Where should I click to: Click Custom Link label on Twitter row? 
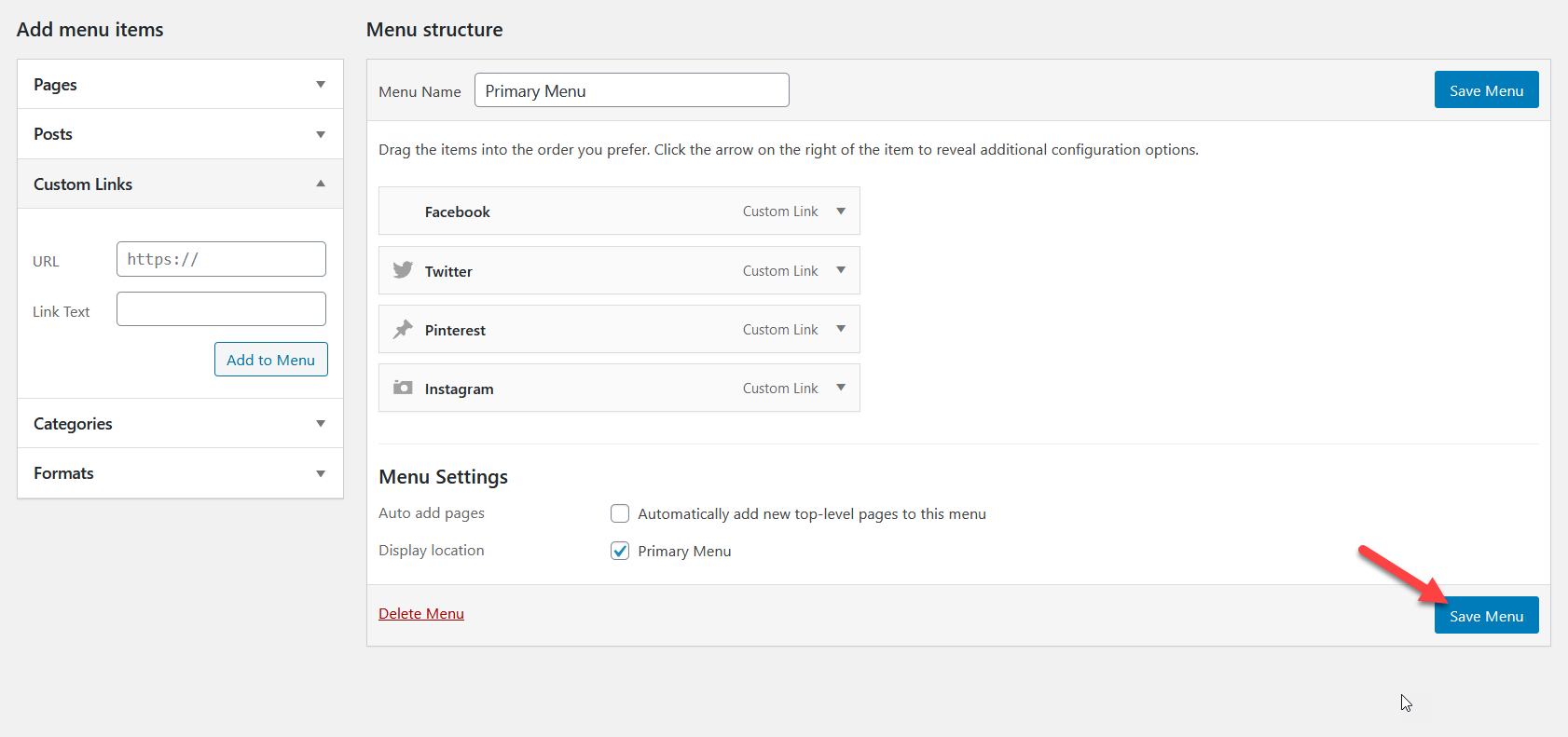pyautogui.click(x=780, y=270)
